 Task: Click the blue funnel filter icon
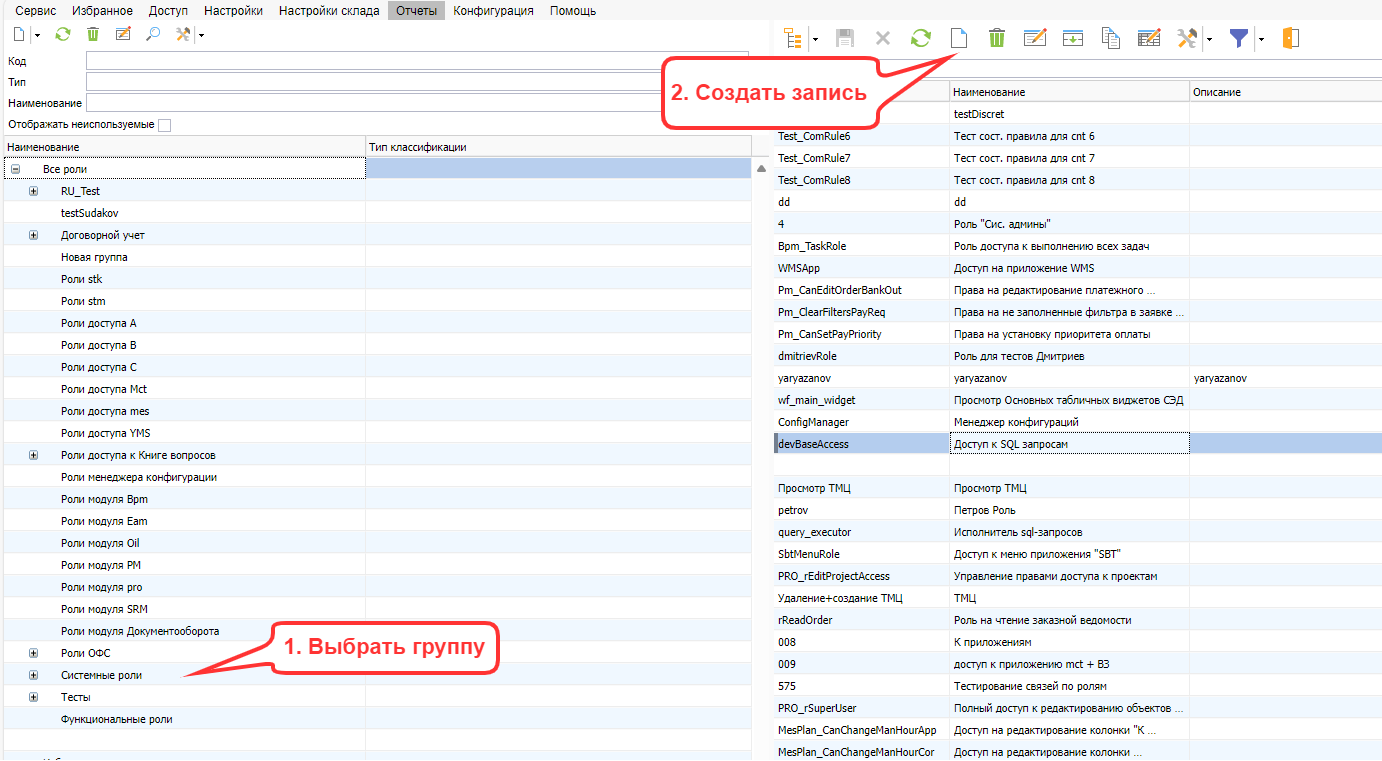pyautogui.click(x=1239, y=39)
